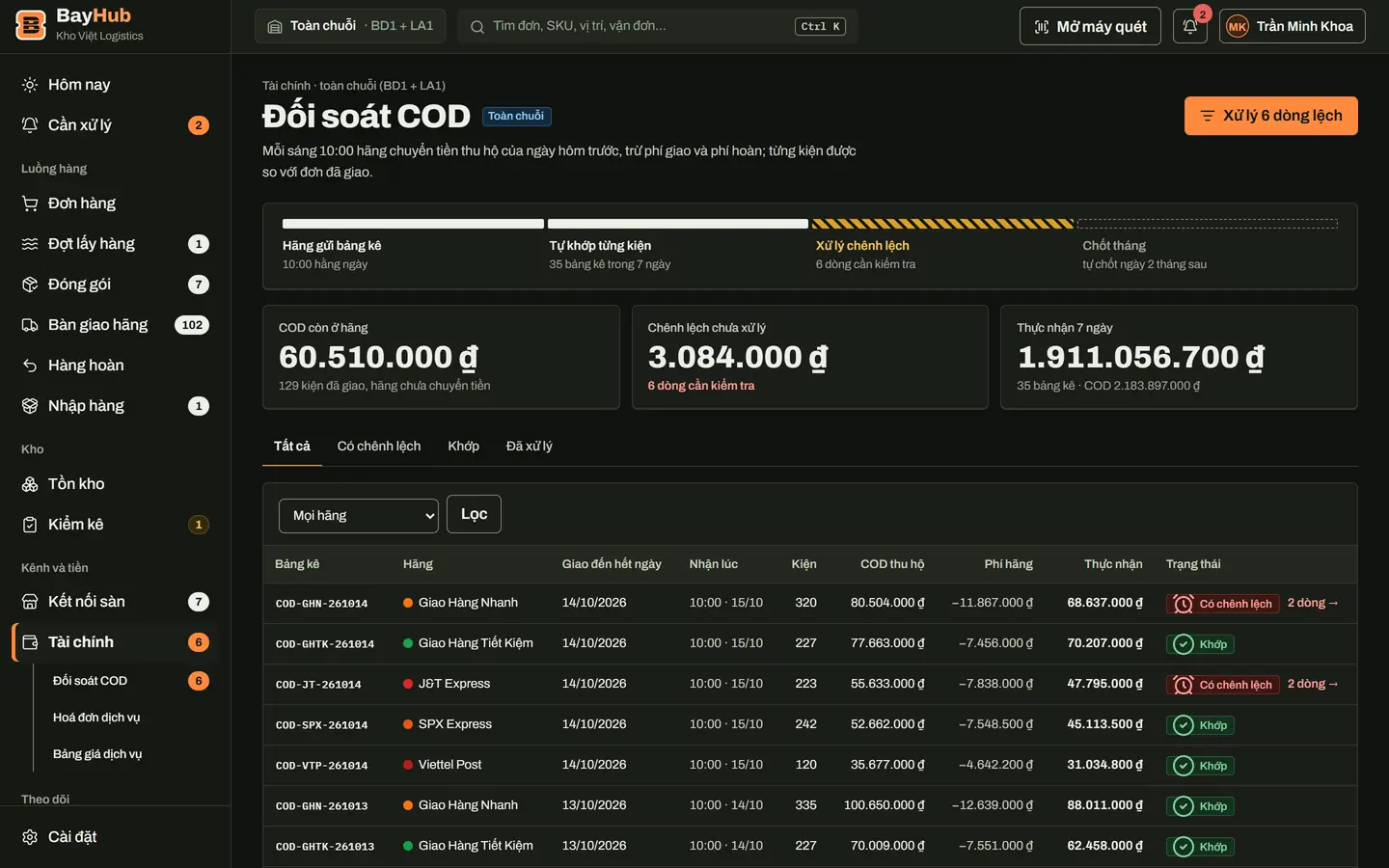The height and width of the screenshot is (868, 1389).
Task: Focus the order search input field
Action: click(x=658, y=26)
